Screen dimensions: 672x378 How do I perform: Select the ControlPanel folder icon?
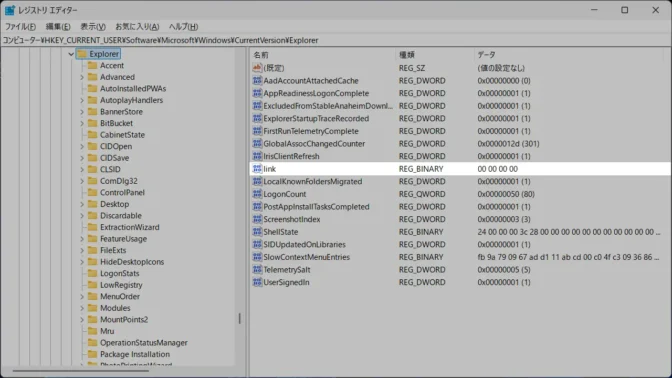point(92,192)
